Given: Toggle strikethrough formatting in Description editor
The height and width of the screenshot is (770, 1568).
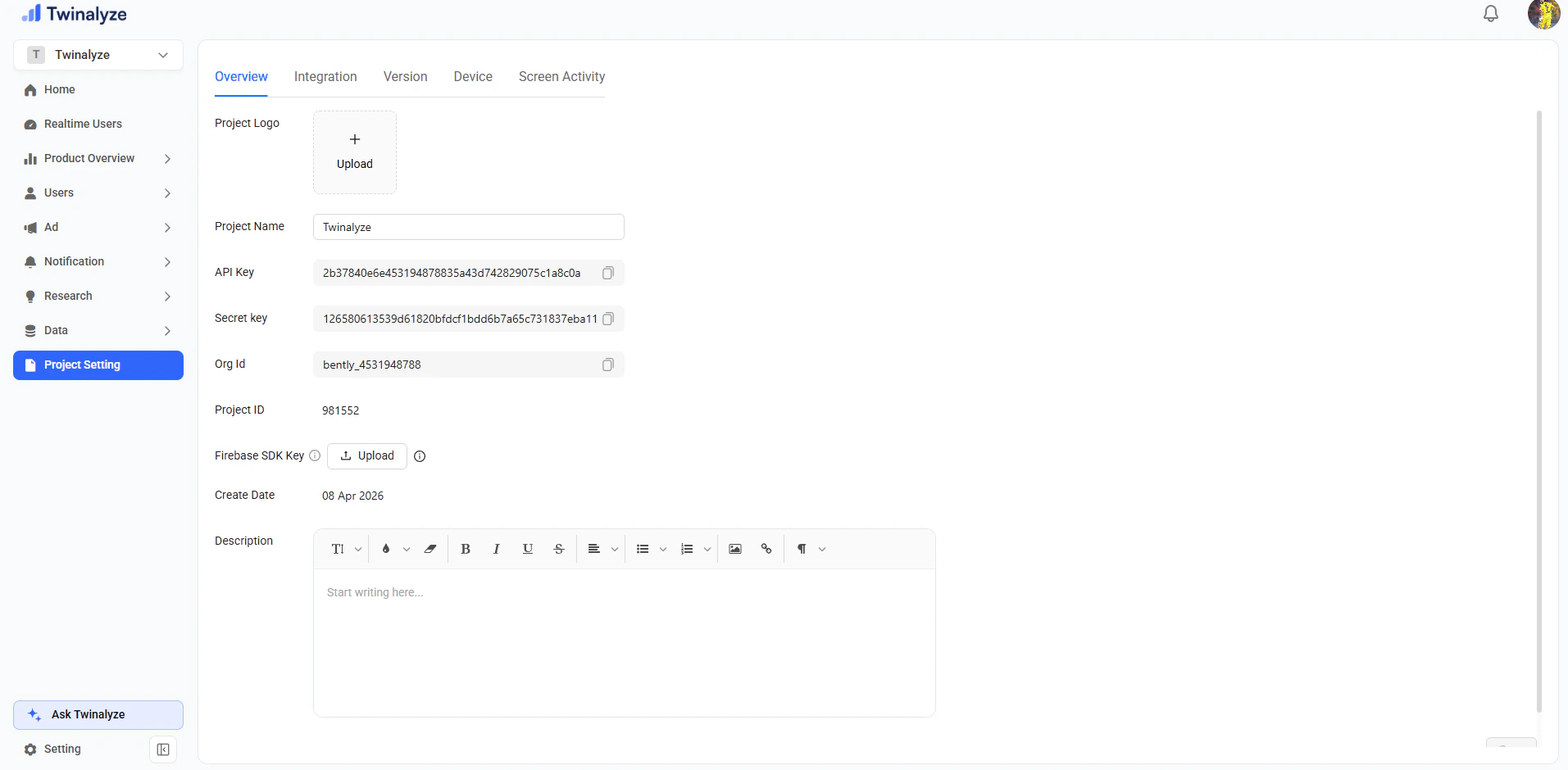Looking at the screenshot, I should [559, 549].
